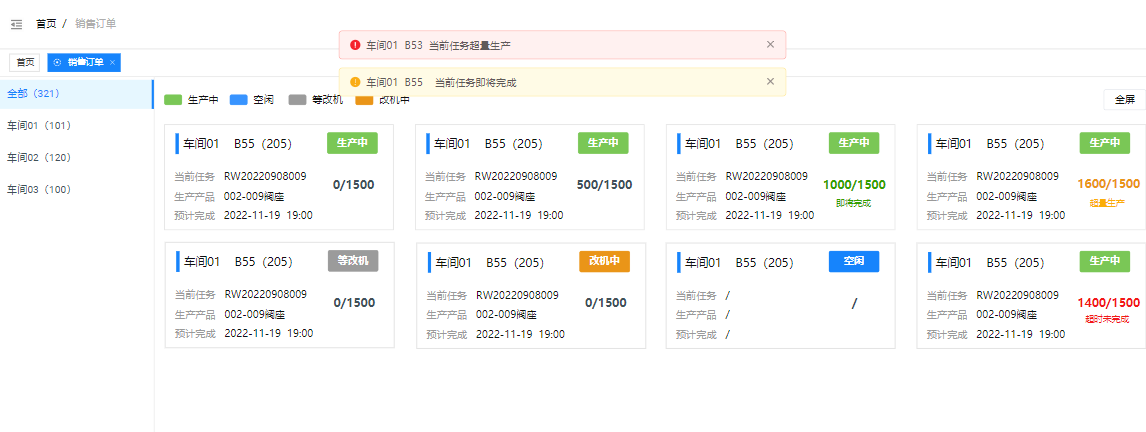Click the gray 等改机 legend swatch

point(297,100)
